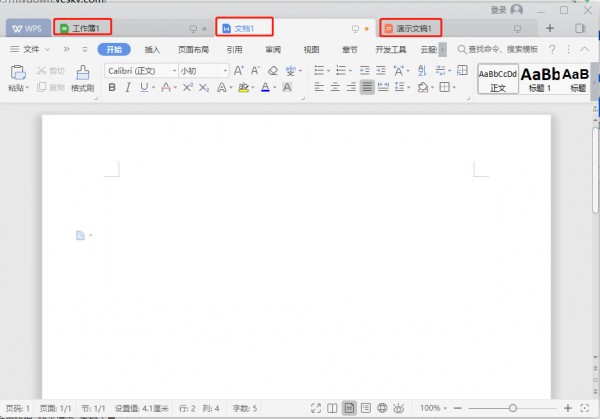
Task: Open the zoom percentage 100% dropdown
Action: click(433, 408)
